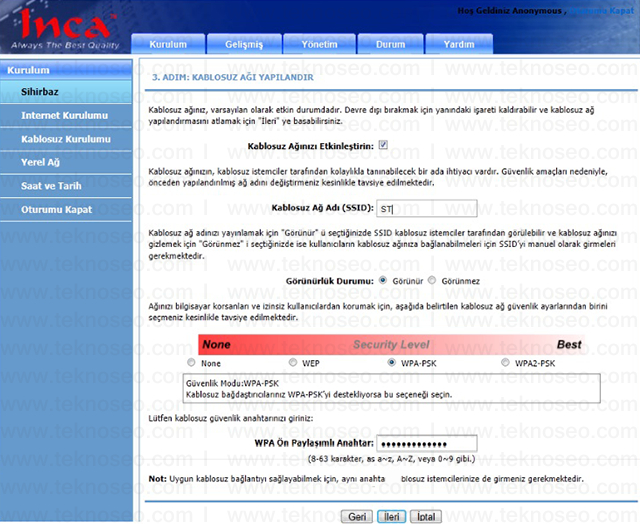Open the Kurulum top tab
The image size is (640, 524).
pyautogui.click(x=168, y=44)
